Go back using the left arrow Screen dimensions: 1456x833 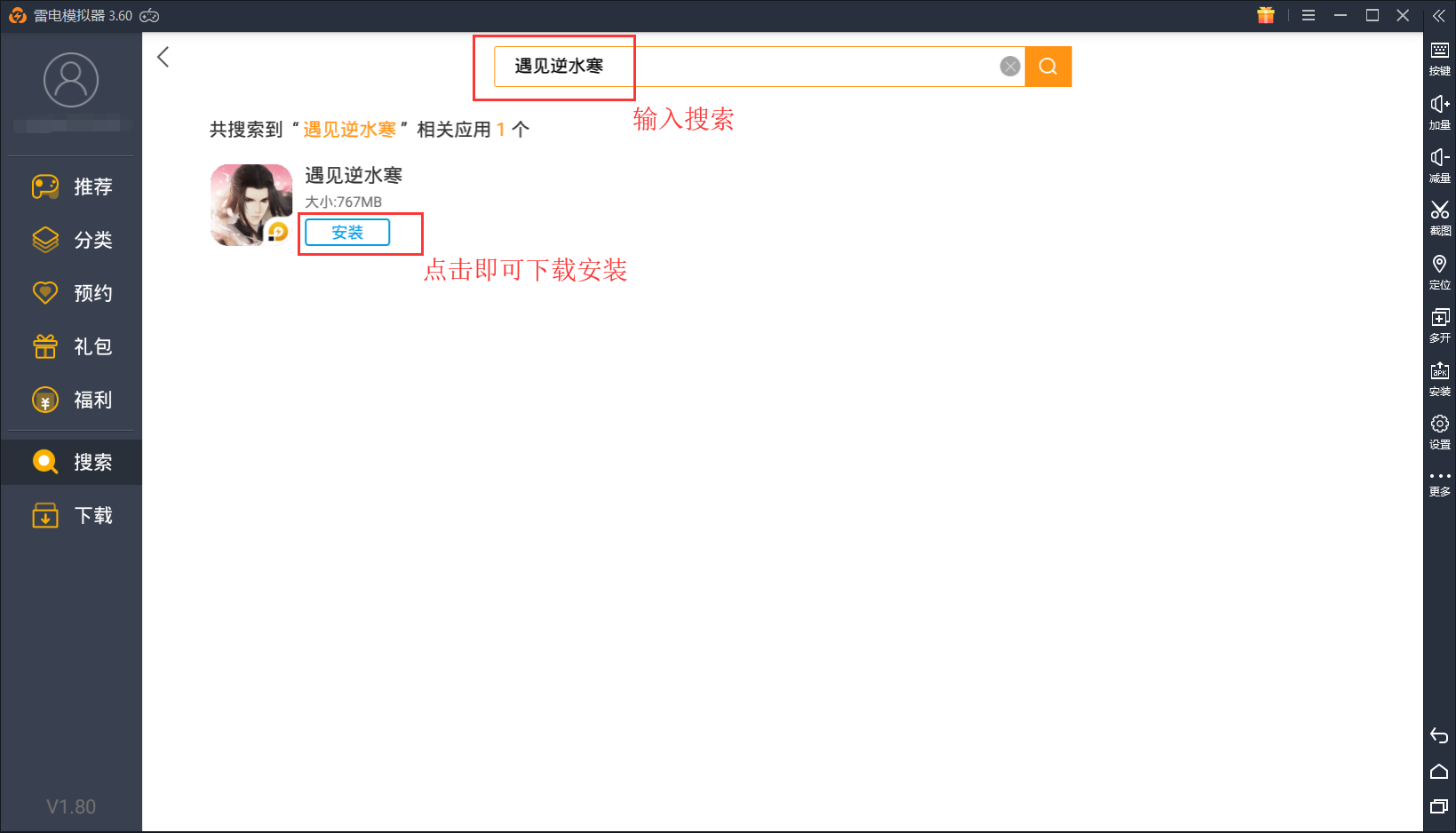coord(163,58)
